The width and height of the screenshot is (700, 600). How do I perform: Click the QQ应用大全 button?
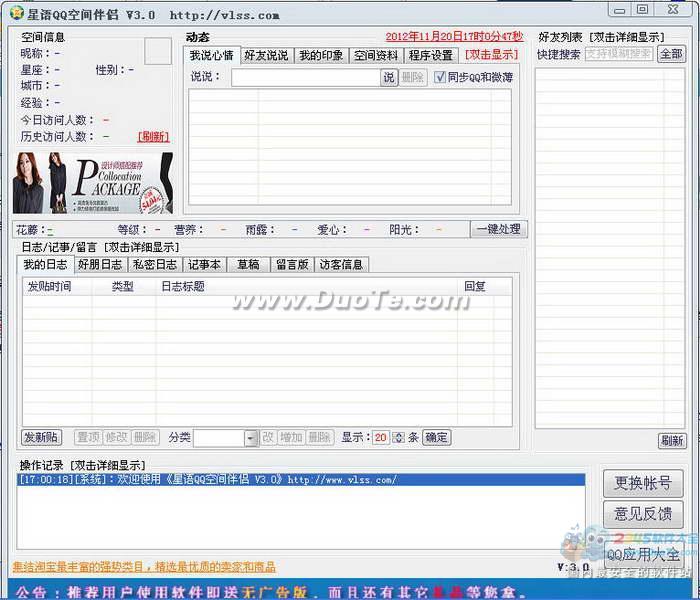click(x=643, y=555)
